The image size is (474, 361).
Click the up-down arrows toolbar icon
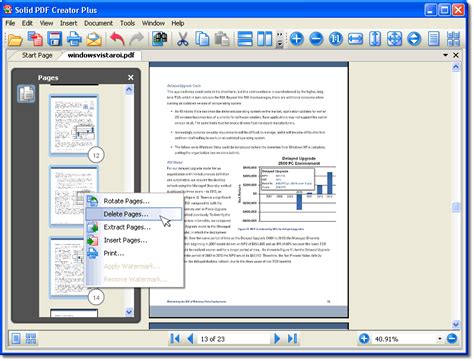(x=414, y=39)
